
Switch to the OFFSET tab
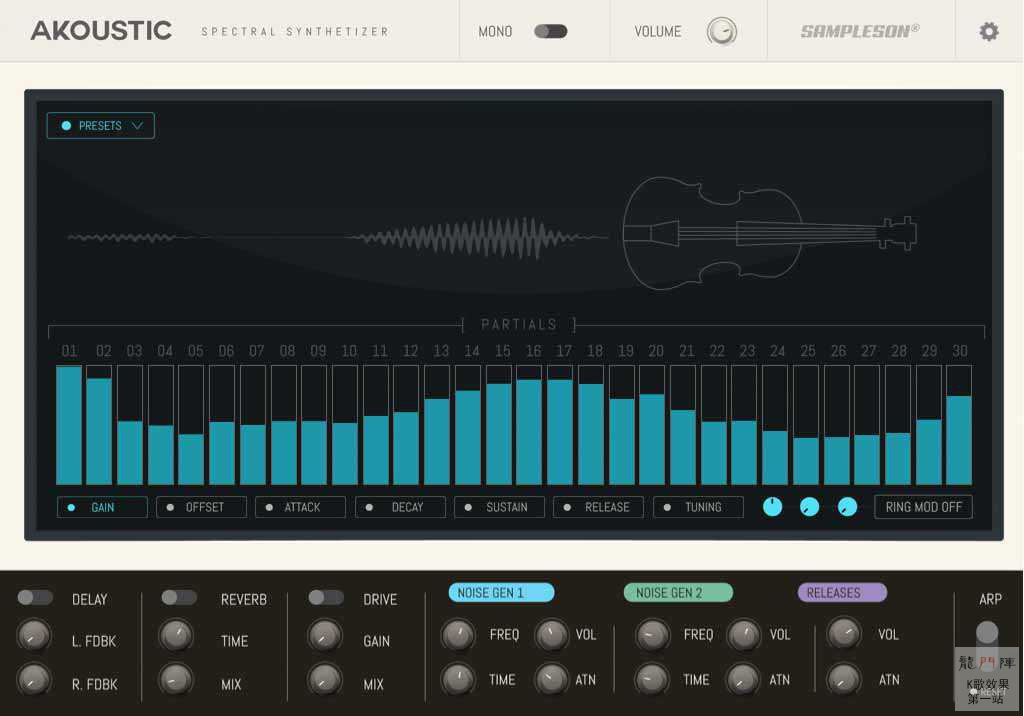click(x=202, y=507)
